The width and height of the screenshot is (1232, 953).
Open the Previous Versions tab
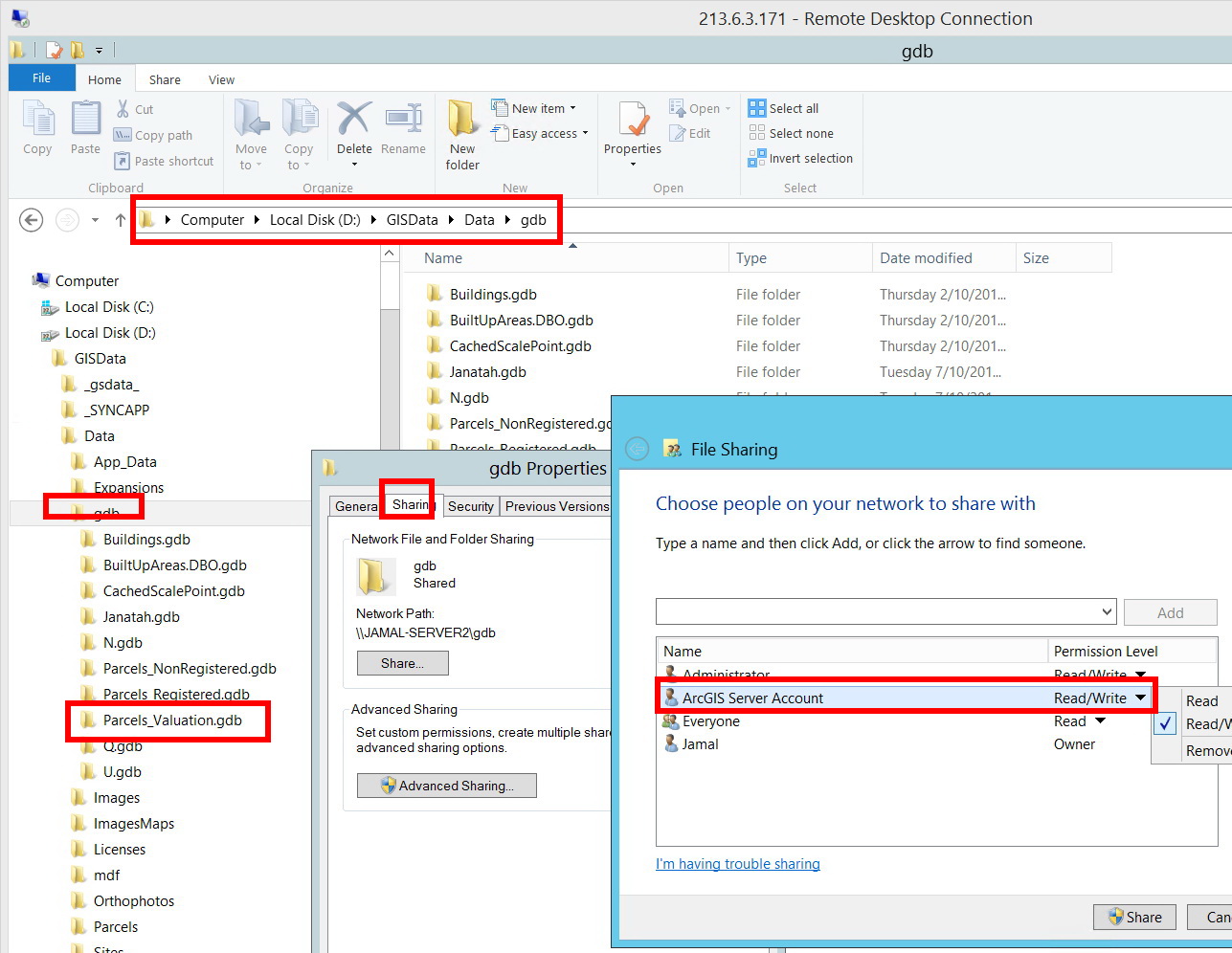pos(556,506)
